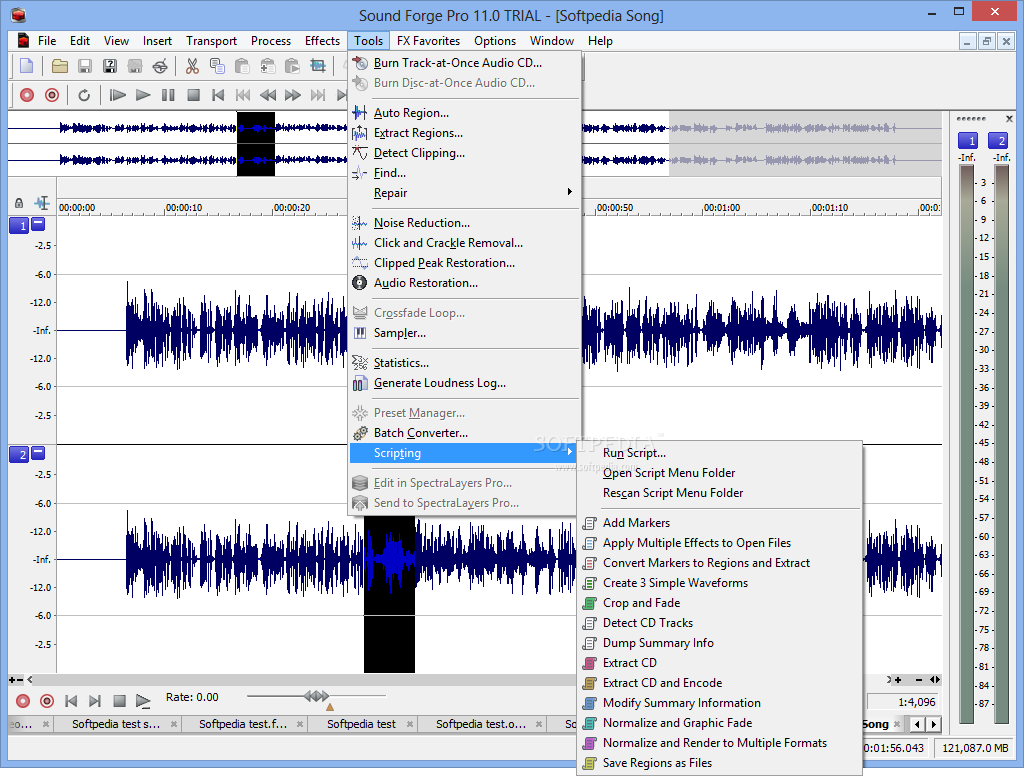The height and width of the screenshot is (776, 1024).
Task: Open Batch Converter from the menu
Action: point(465,433)
